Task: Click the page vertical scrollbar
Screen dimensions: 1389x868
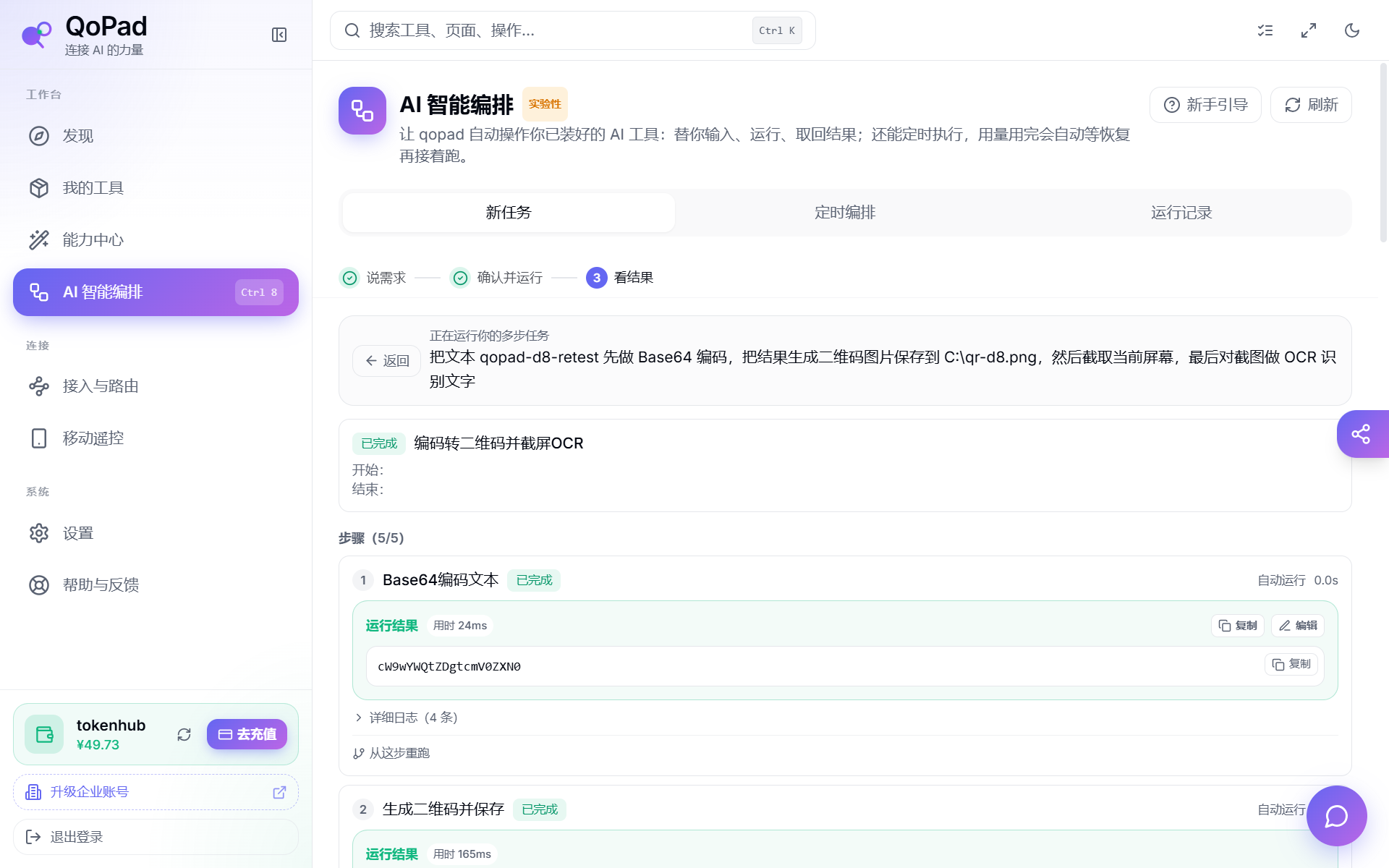Action: tap(1383, 152)
